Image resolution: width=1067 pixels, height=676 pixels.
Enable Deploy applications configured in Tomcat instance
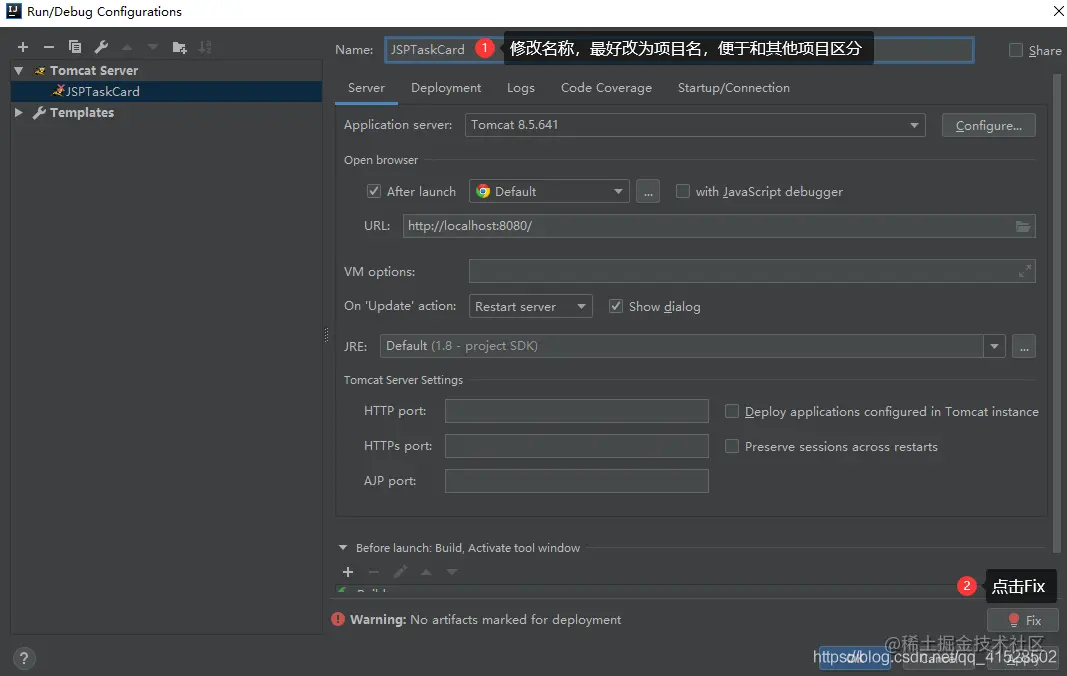[732, 411]
